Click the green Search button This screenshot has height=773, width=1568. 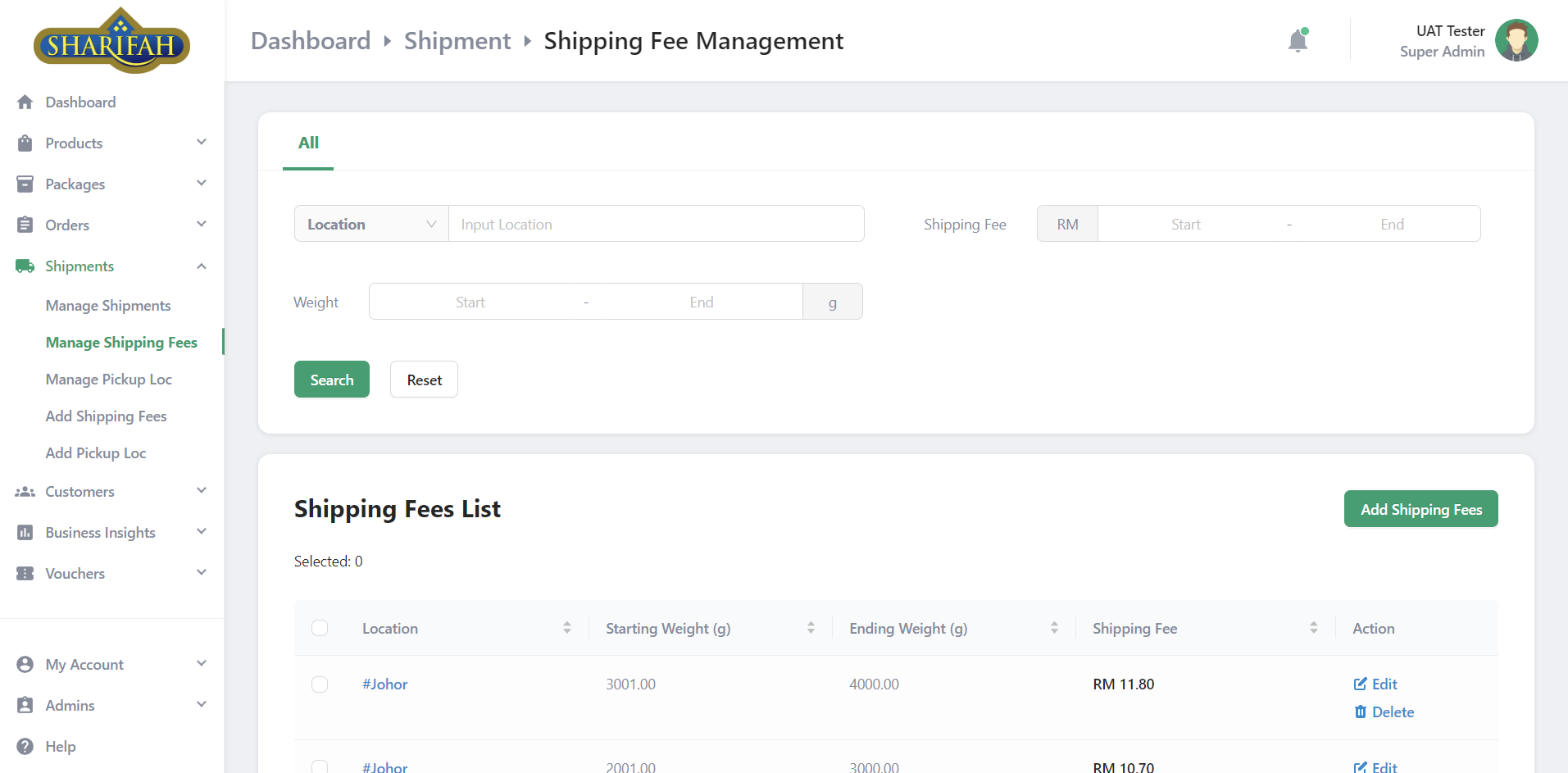click(x=332, y=380)
